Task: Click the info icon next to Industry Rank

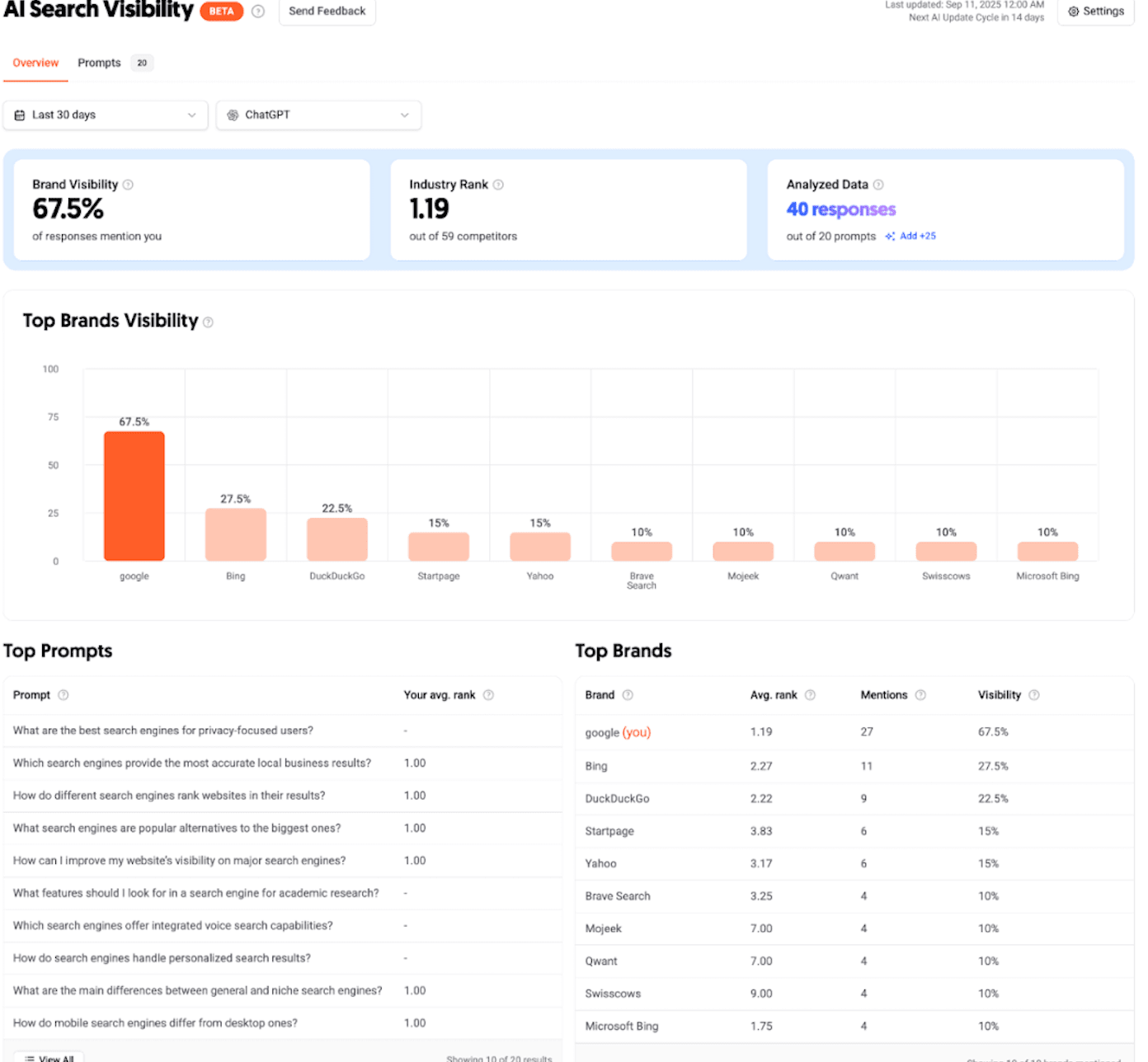Action: tap(498, 185)
